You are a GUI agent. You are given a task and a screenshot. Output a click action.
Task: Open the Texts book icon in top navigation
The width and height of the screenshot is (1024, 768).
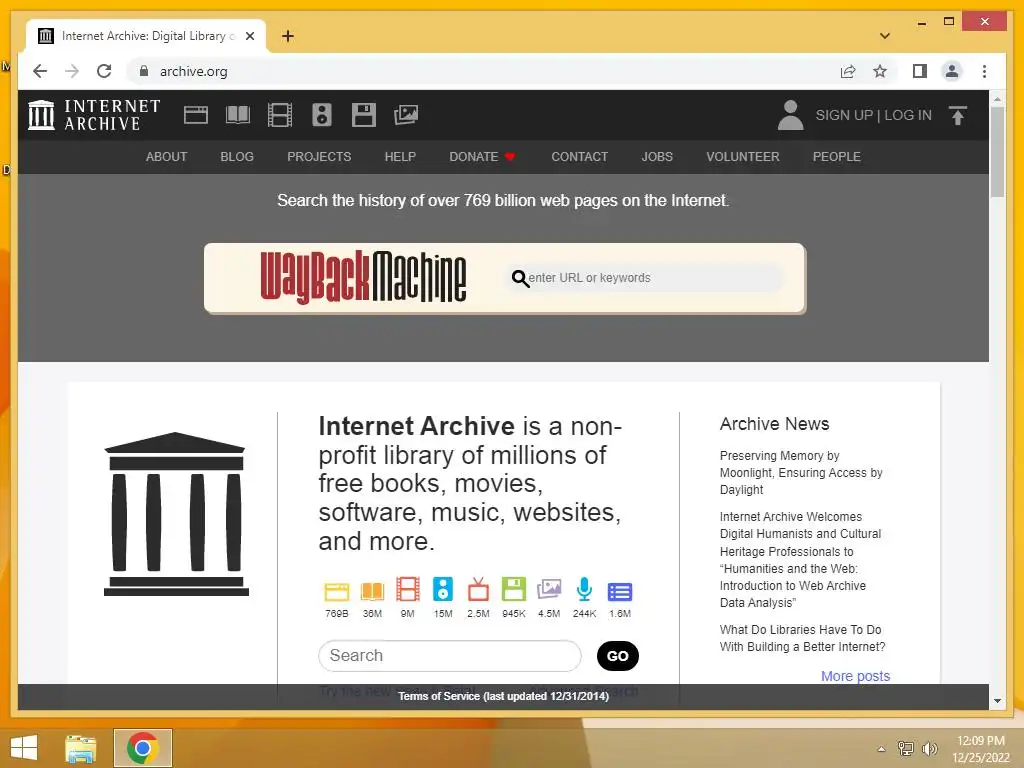pyautogui.click(x=238, y=115)
